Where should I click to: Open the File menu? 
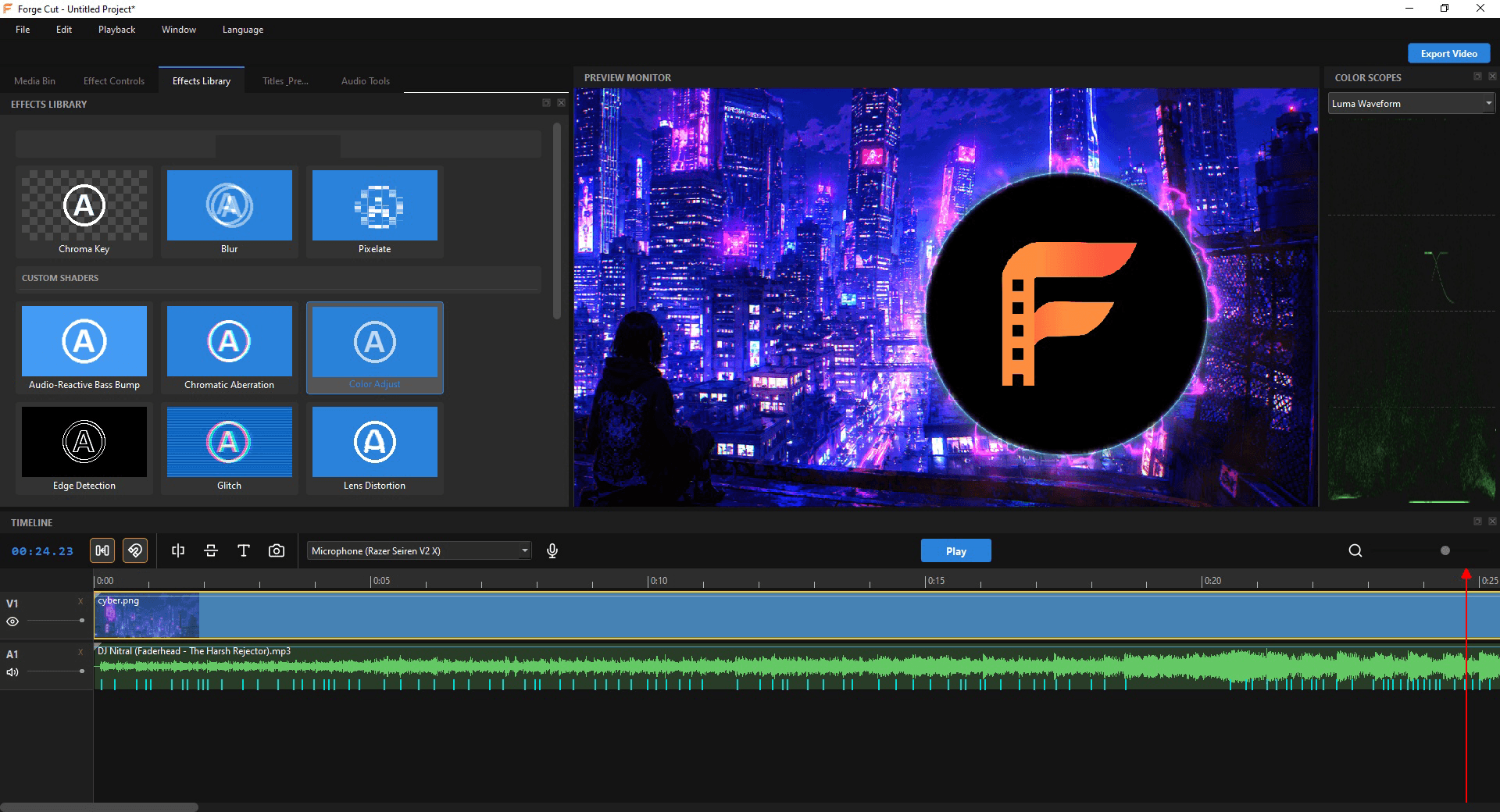[x=23, y=30]
